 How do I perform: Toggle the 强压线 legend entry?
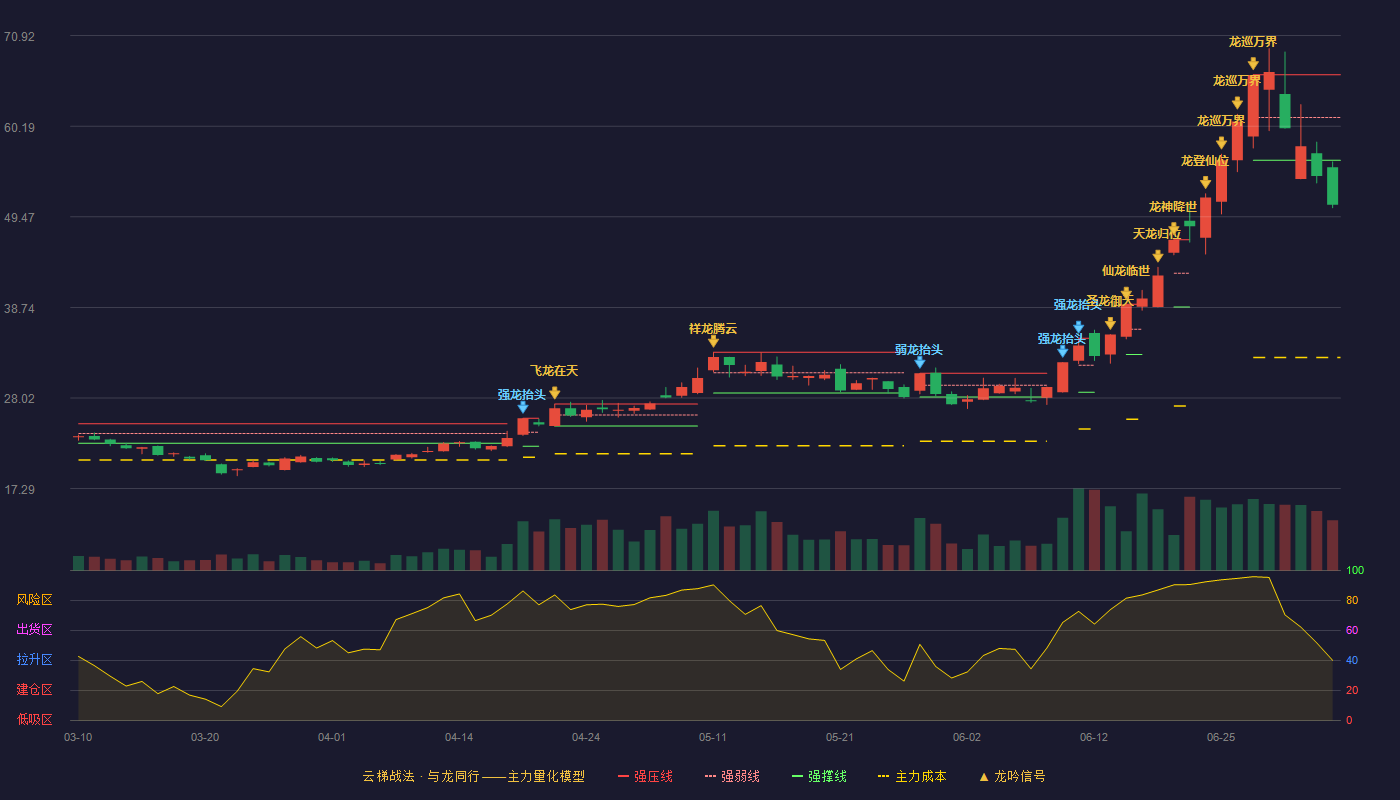(x=645, y=776)
